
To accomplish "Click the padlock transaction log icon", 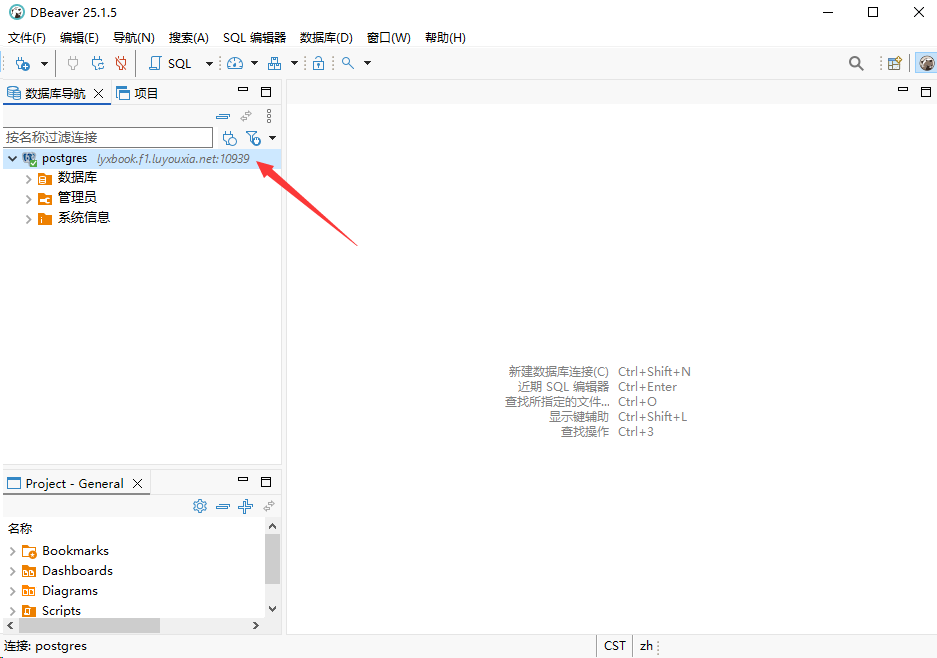I will pos(319,63).
